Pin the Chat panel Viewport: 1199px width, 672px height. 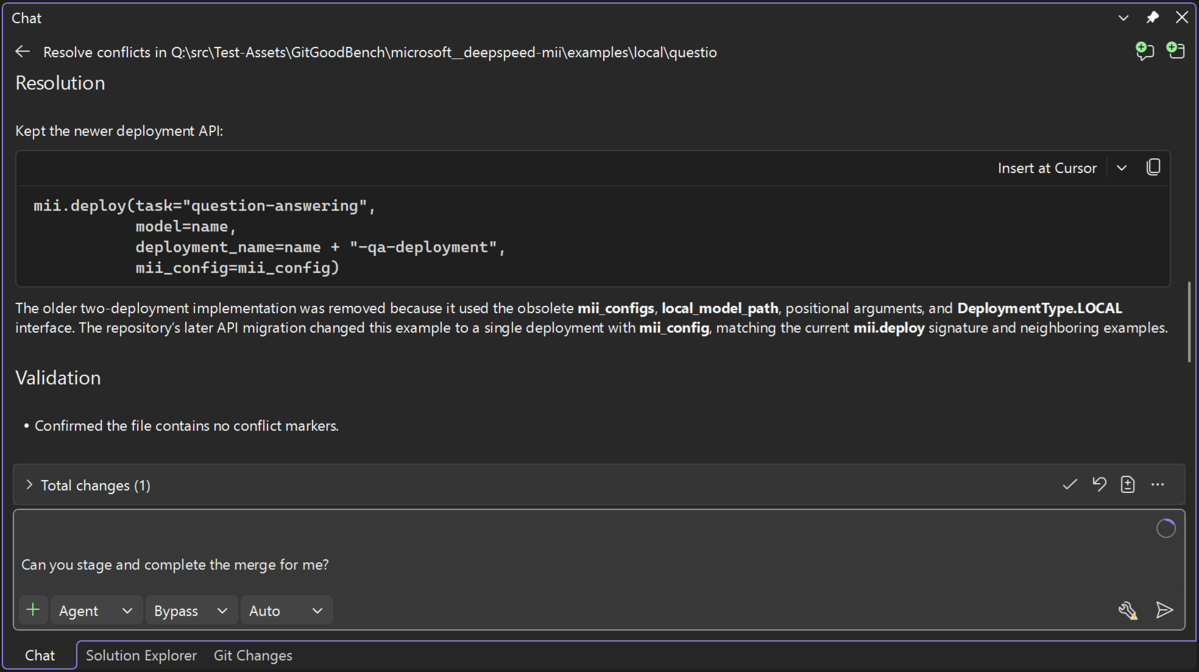[1152, 18]
